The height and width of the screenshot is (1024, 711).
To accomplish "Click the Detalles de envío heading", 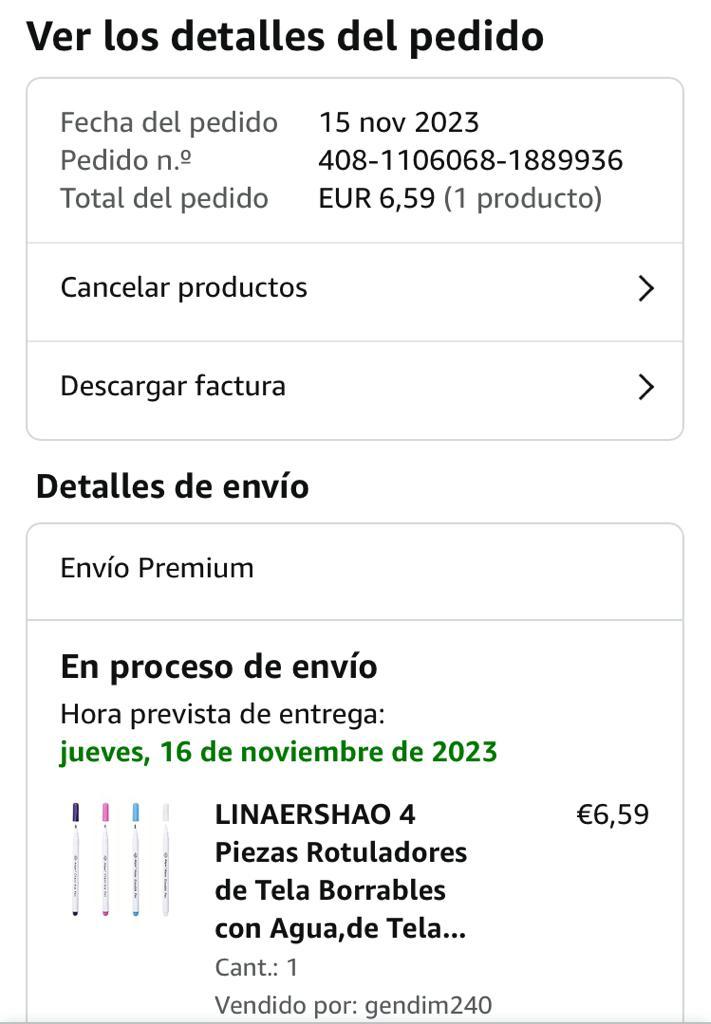I will click(172, 487).
